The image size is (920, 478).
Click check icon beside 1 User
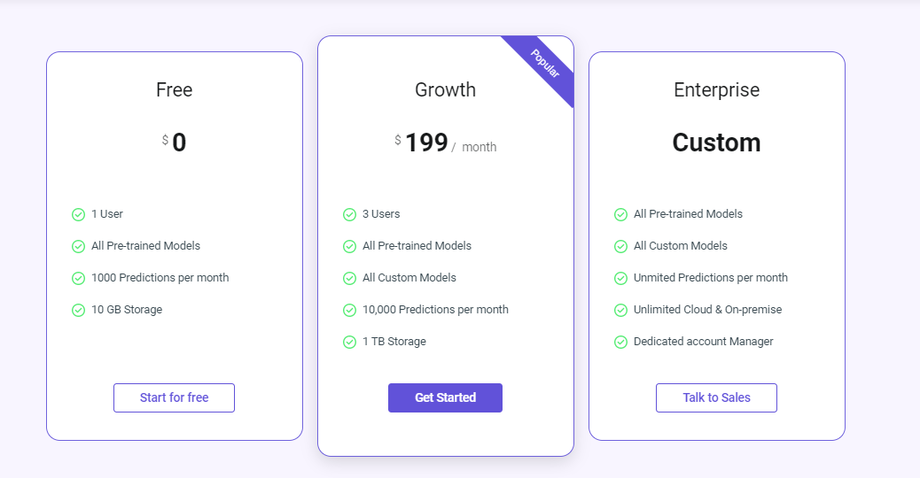click(x=78, y=215)
